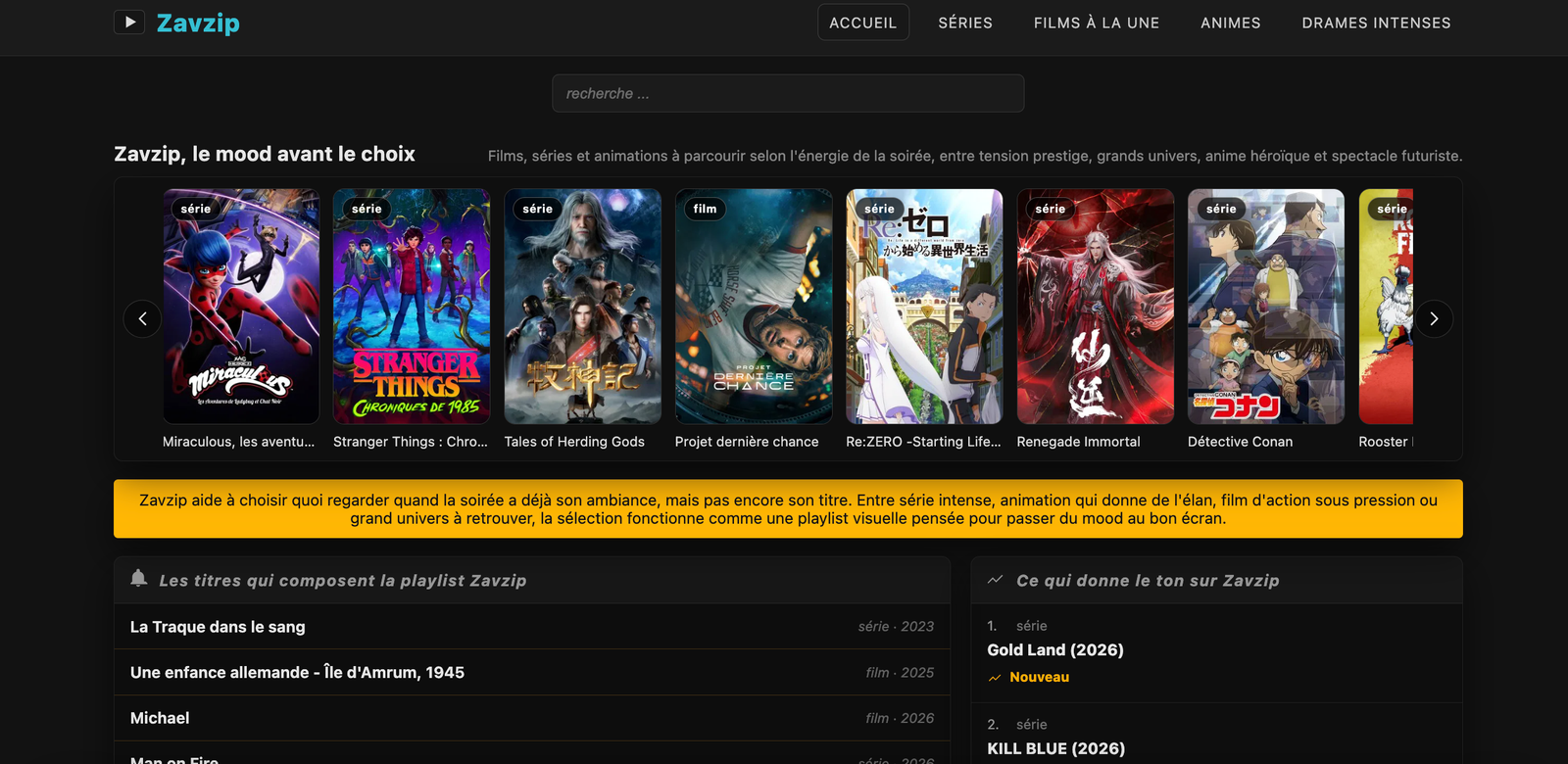Image resolution: width=1568 pixels, height=764 pixels.
Task: Open 'KILL BLUE (2026)' ranking entry
Action: [x=1056, y=749]
